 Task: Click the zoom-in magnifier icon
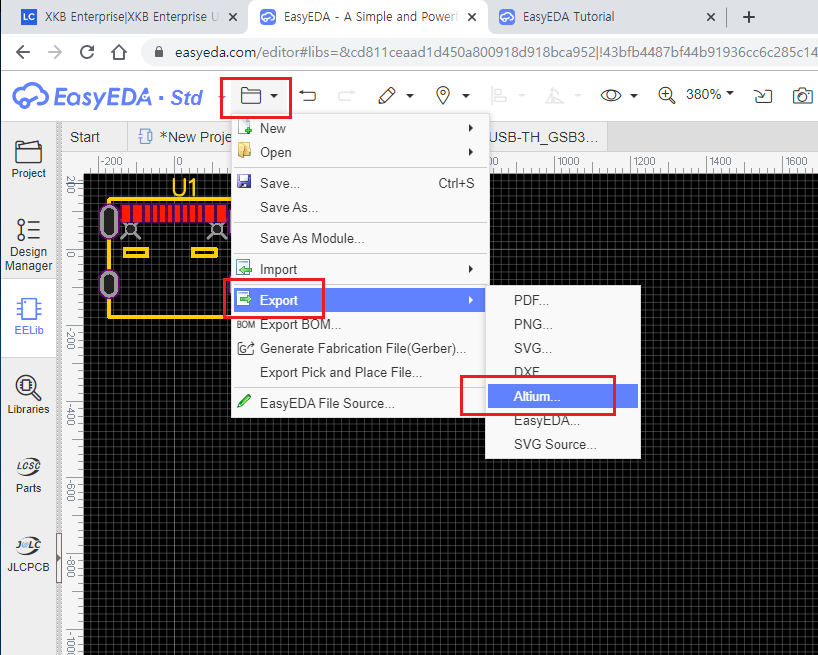666,96
